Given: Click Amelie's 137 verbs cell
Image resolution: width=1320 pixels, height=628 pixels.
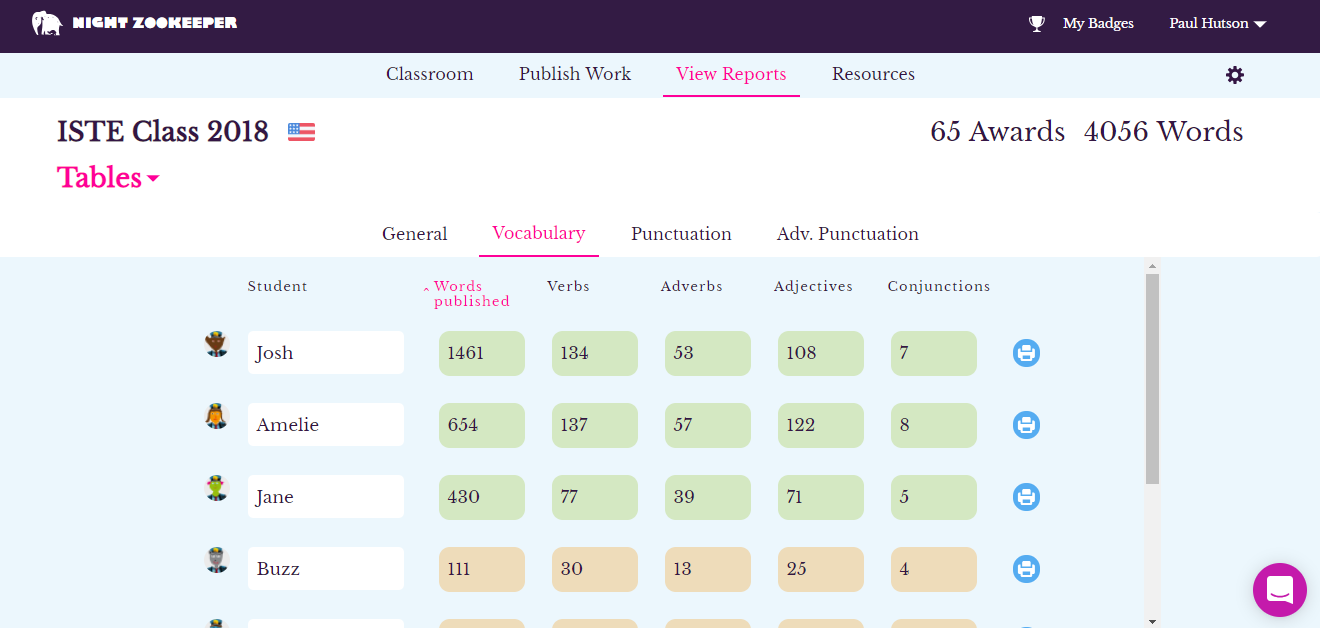Looking at the screenshot, I should pos(595,425).
